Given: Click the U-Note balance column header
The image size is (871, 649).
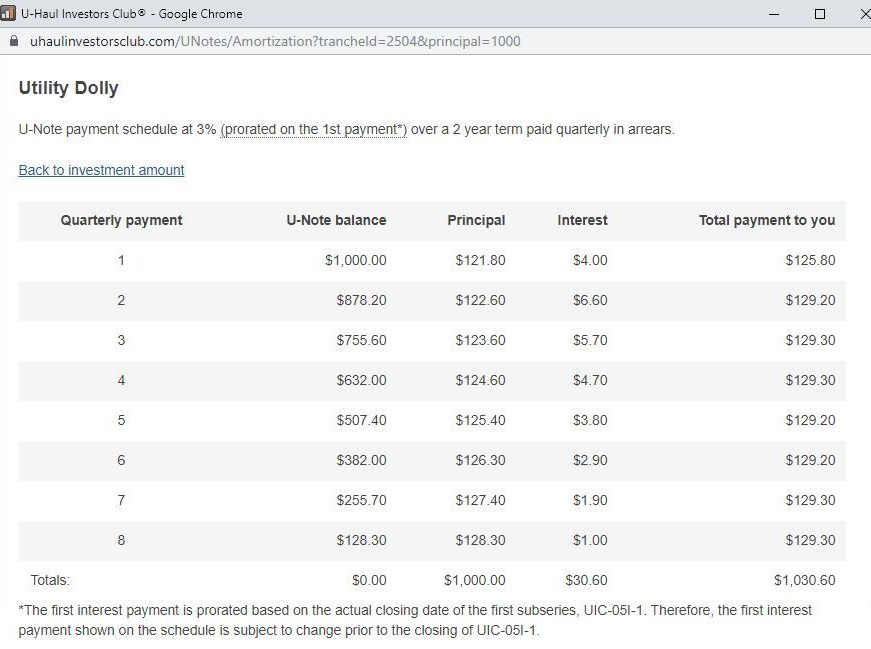Looking at the screenshot, I should (336, 220).
